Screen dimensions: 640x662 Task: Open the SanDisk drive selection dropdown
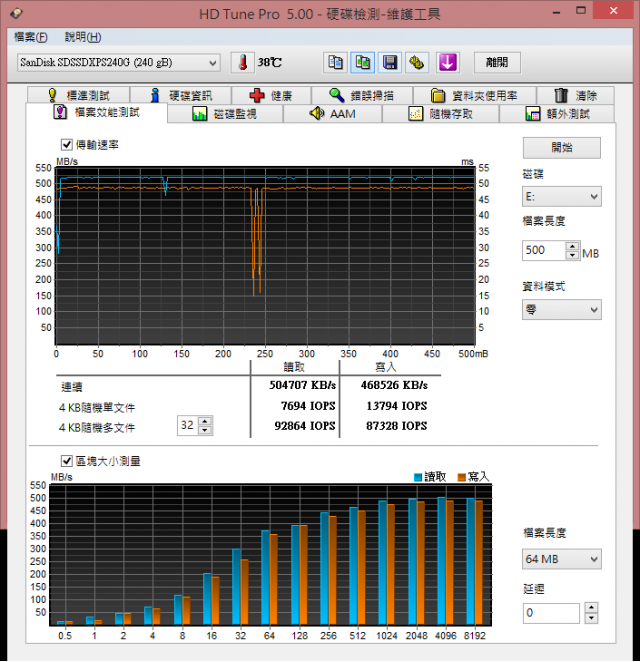click(119, 63)
